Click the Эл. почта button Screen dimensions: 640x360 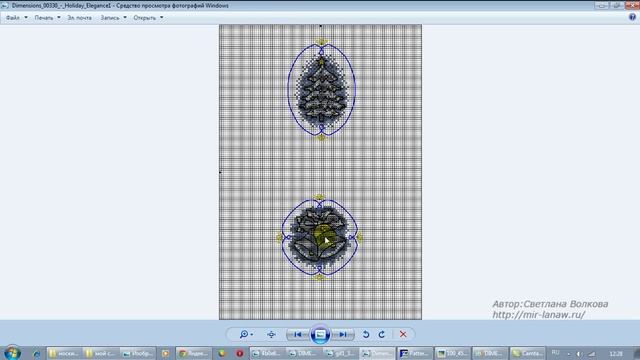pyautogui.click(x=80, y=18)
